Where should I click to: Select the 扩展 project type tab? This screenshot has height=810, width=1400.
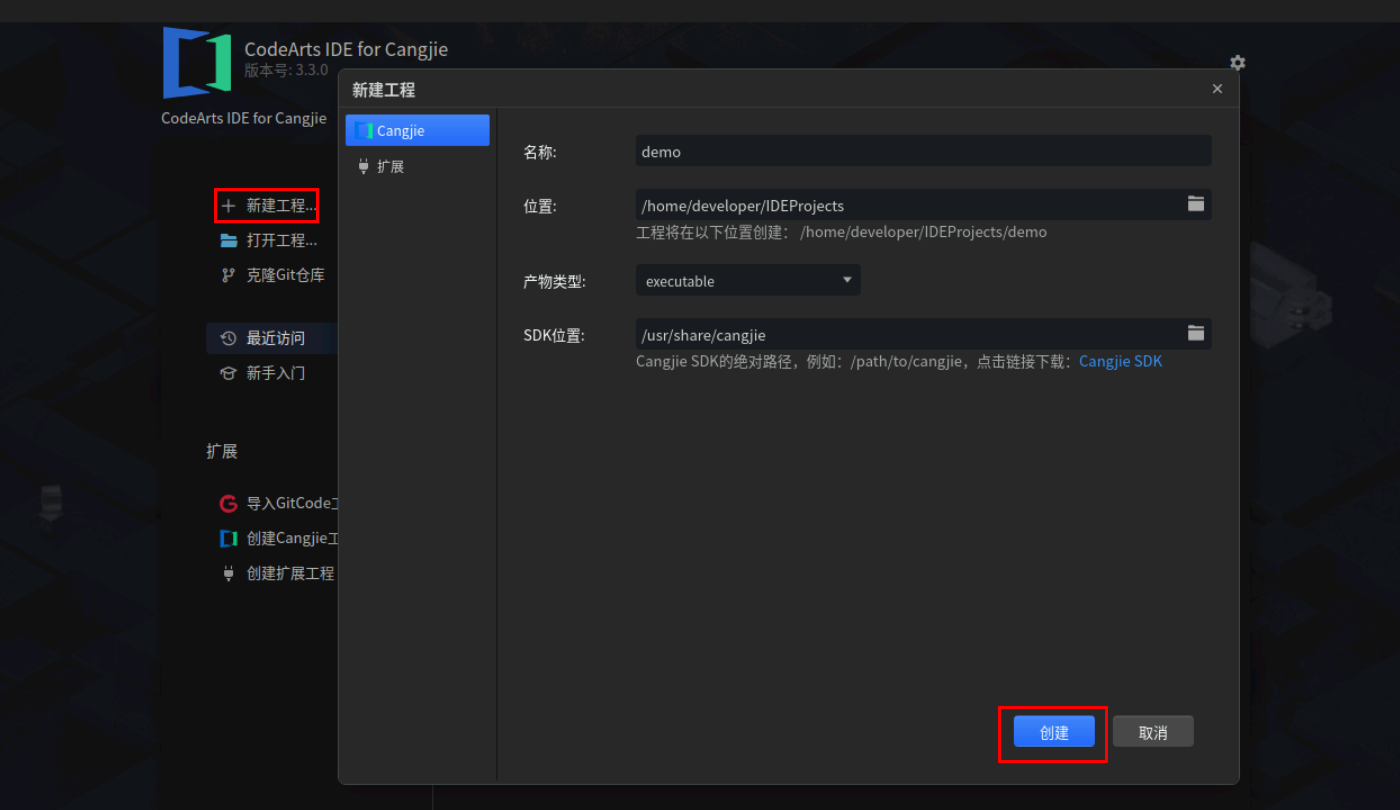click(x=418, y=167)
